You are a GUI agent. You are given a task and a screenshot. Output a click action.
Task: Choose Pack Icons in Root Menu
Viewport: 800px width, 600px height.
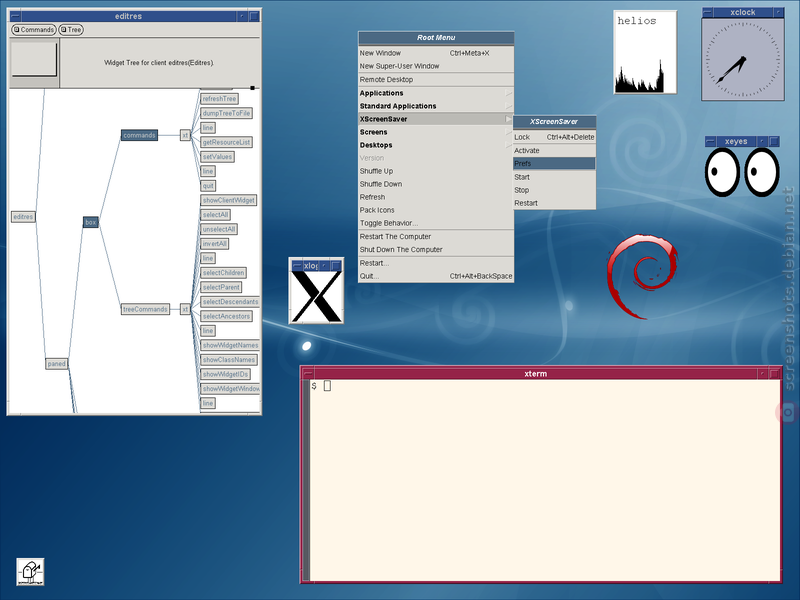point(436,210)
